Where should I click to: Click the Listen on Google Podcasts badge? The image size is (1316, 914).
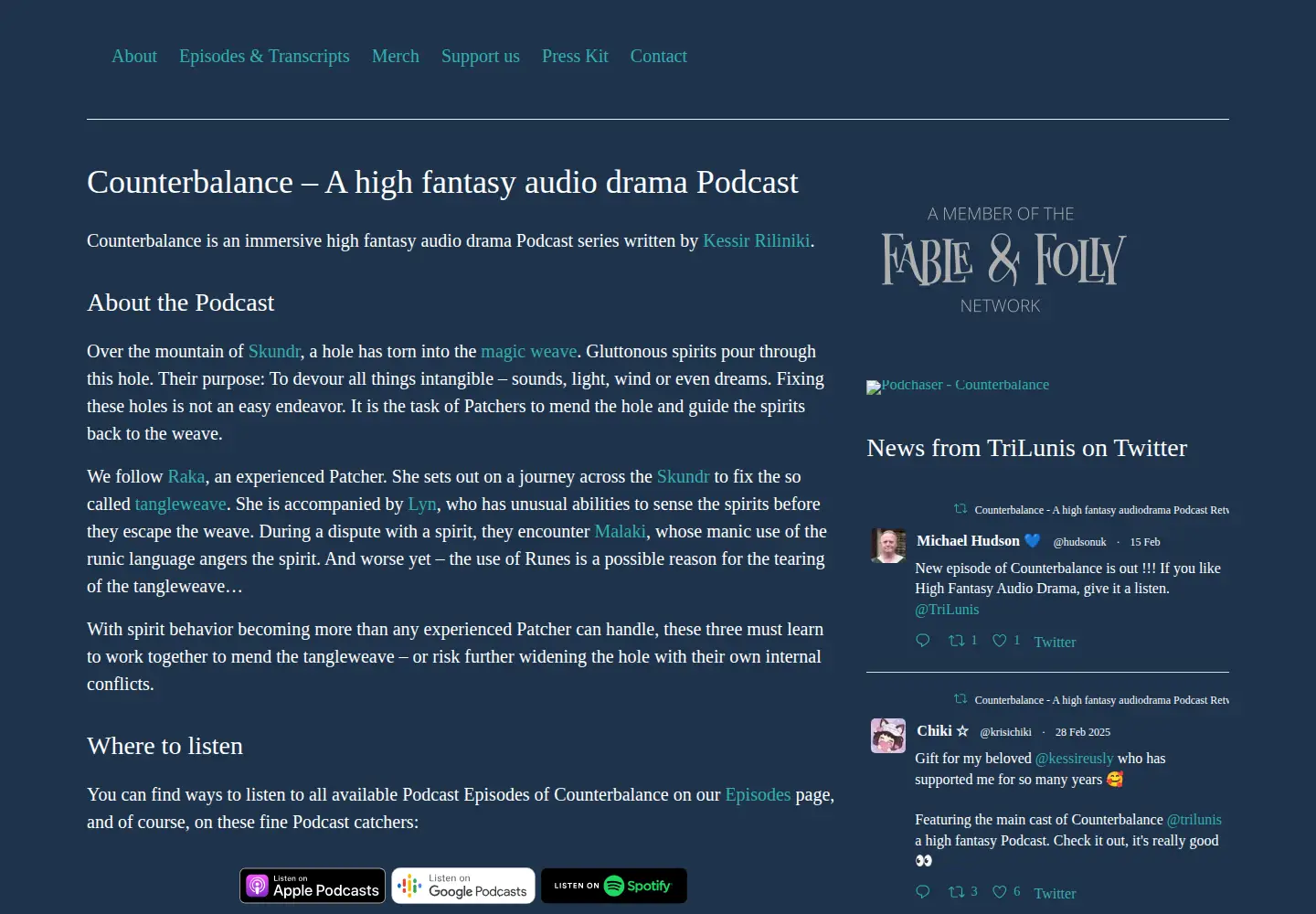pyautogui.click(x=463, y=886)
